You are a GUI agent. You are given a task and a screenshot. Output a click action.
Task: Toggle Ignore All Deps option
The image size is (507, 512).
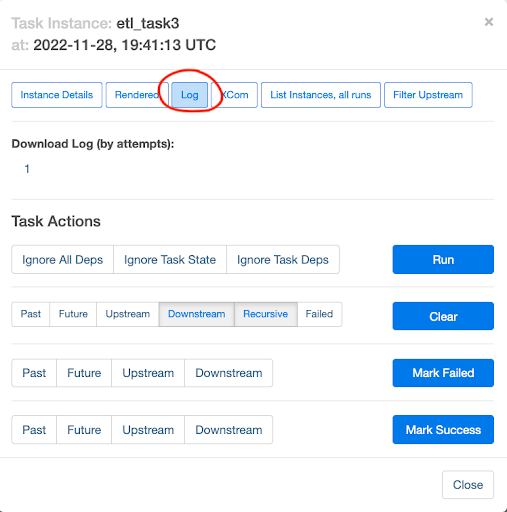coord(63,260)
